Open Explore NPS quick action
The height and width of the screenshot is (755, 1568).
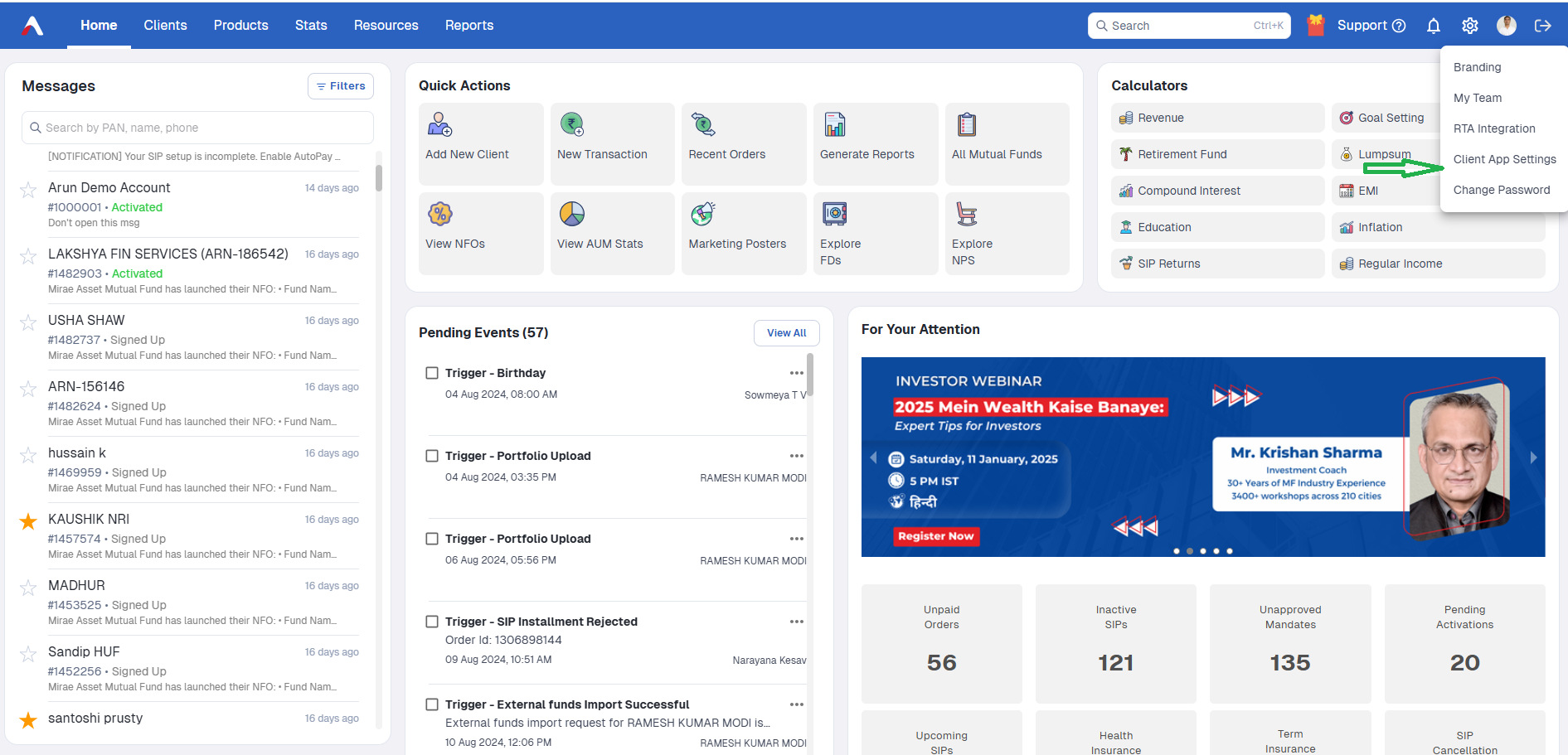coord(1007,233)
